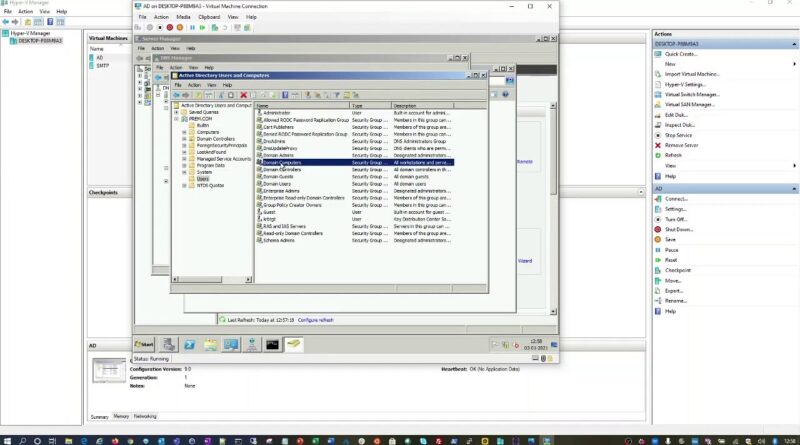Open Command Prompt from the guest taskbar
The image size is (800, 445).
coord(272,345)
